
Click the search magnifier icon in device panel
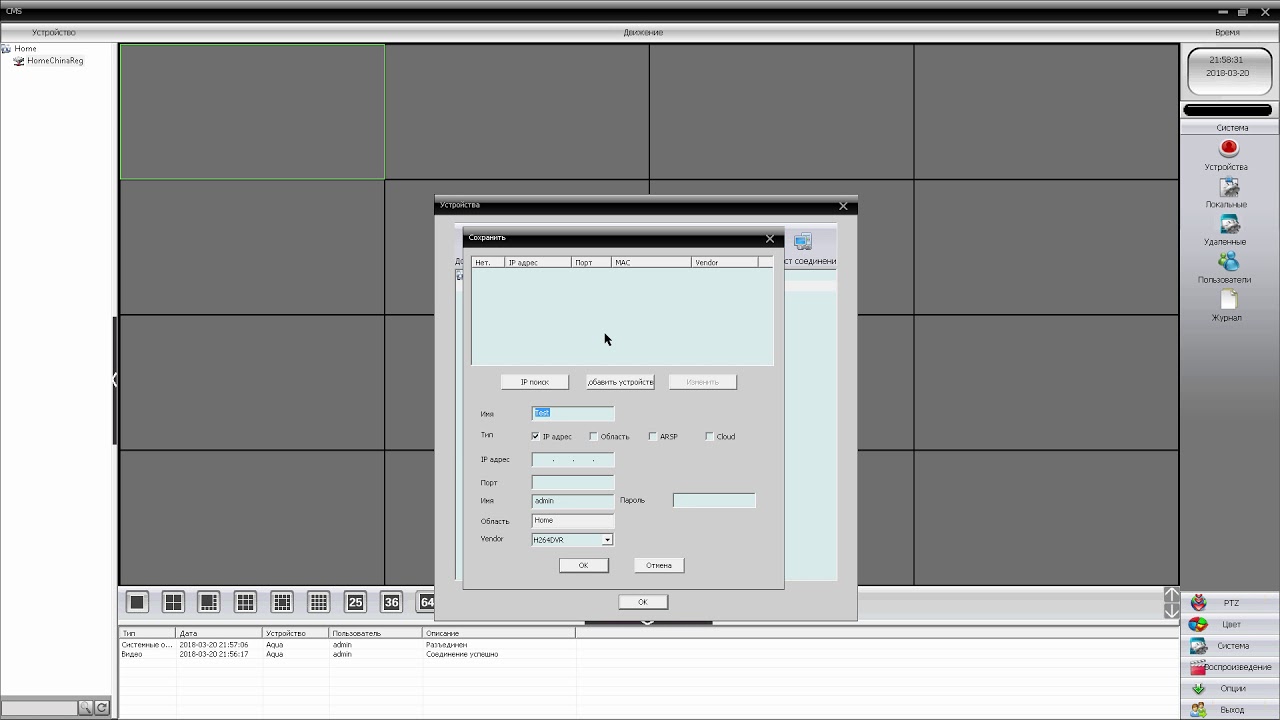click(x=86, y=708)
